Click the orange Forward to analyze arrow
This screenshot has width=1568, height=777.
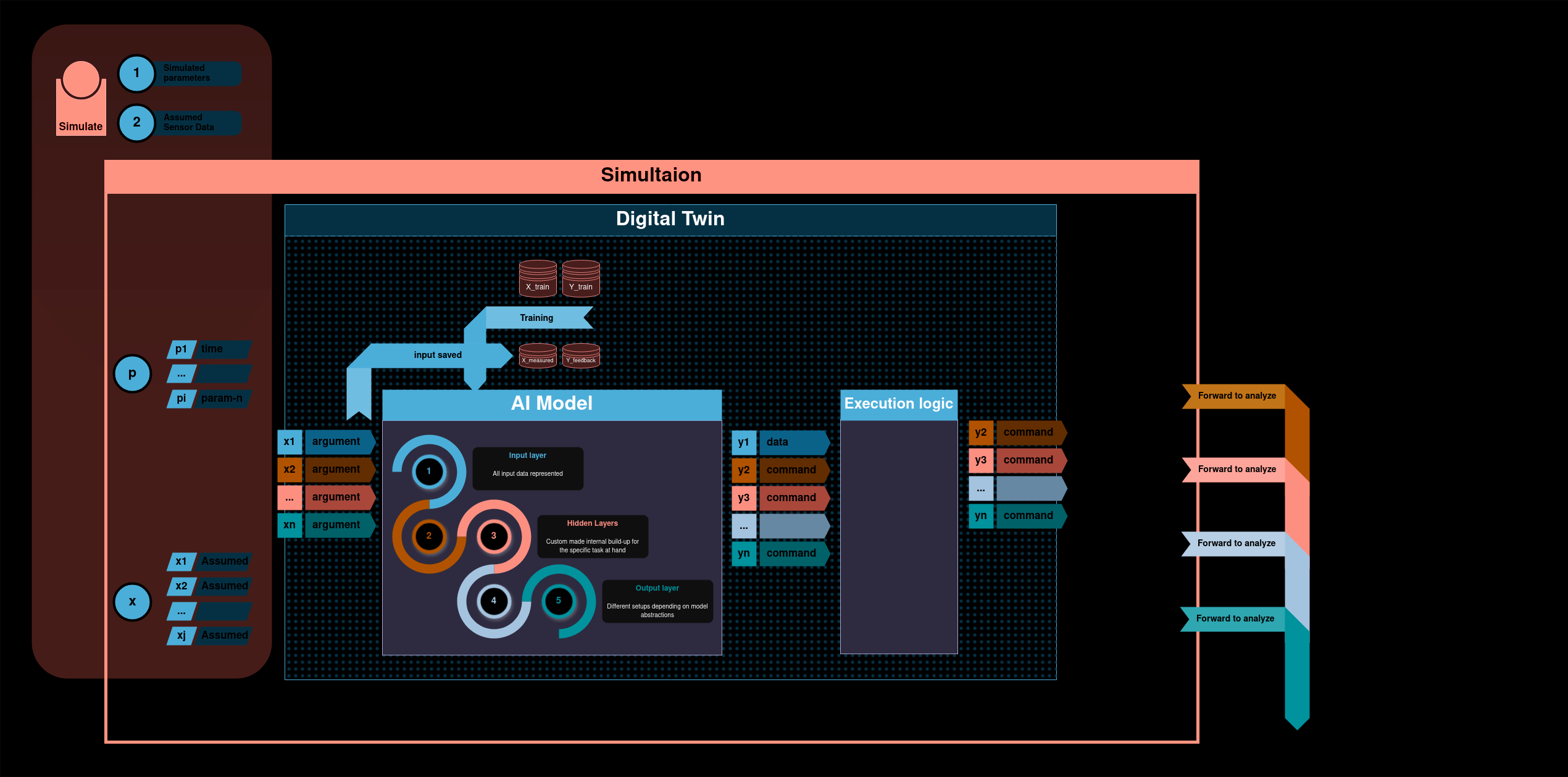tap(1236, 396)
